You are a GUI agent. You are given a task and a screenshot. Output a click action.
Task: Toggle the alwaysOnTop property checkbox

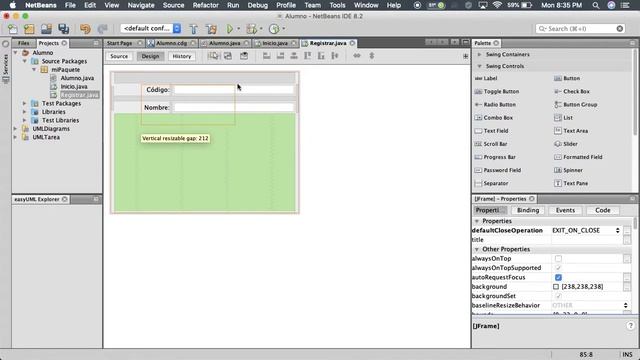tap(558, 258)
